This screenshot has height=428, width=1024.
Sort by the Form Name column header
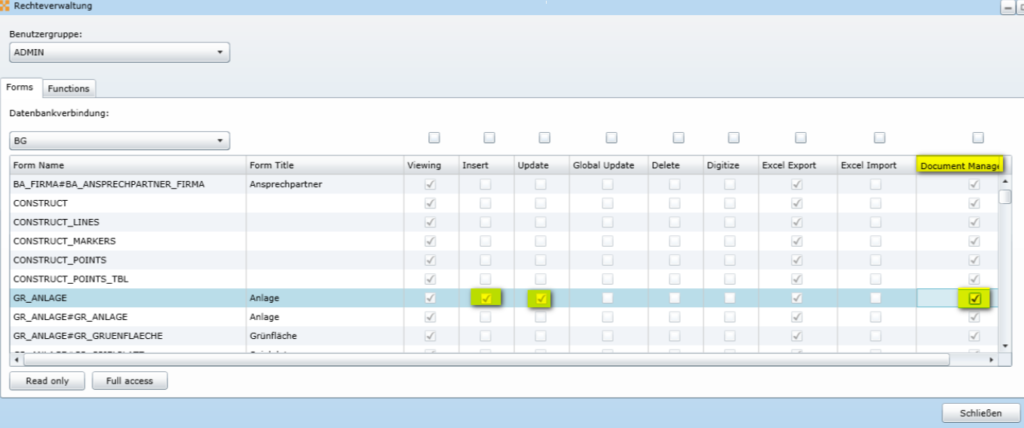coord(128,165)
